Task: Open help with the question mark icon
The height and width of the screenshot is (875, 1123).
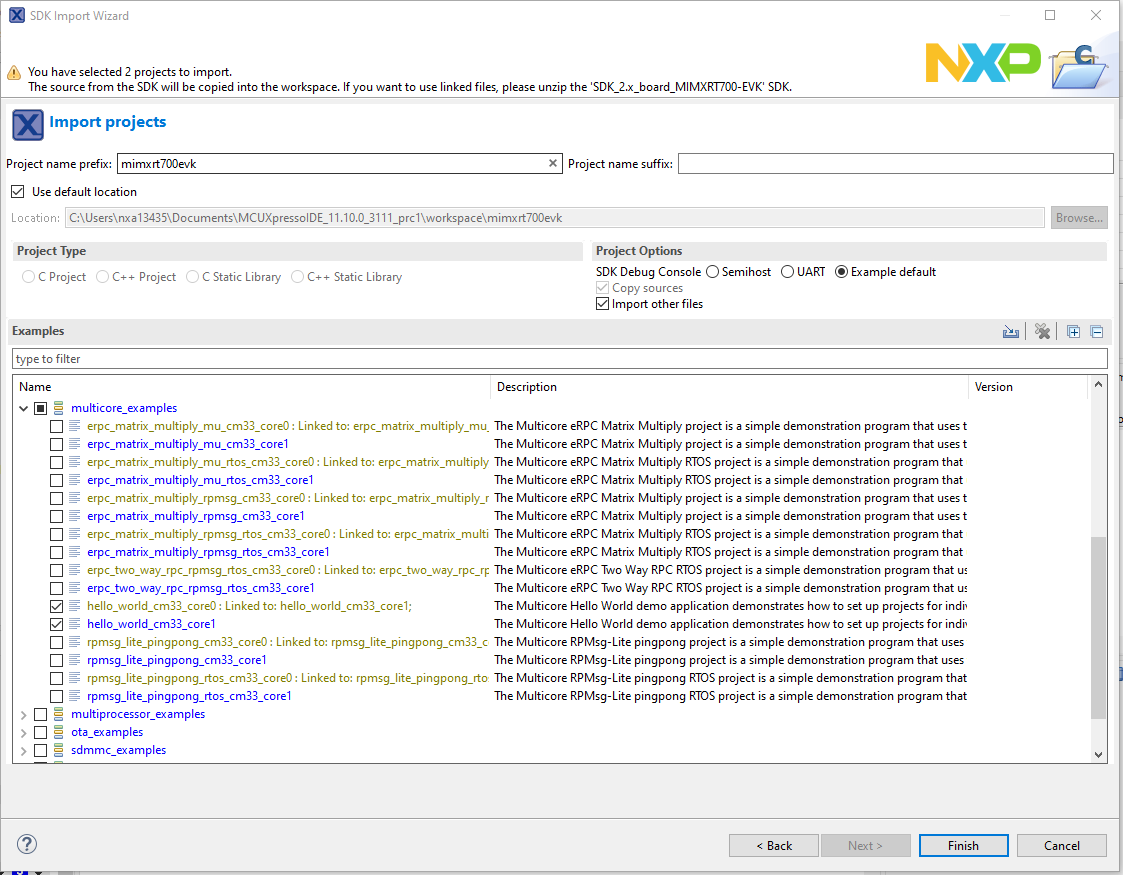Action: pos(28,844)
